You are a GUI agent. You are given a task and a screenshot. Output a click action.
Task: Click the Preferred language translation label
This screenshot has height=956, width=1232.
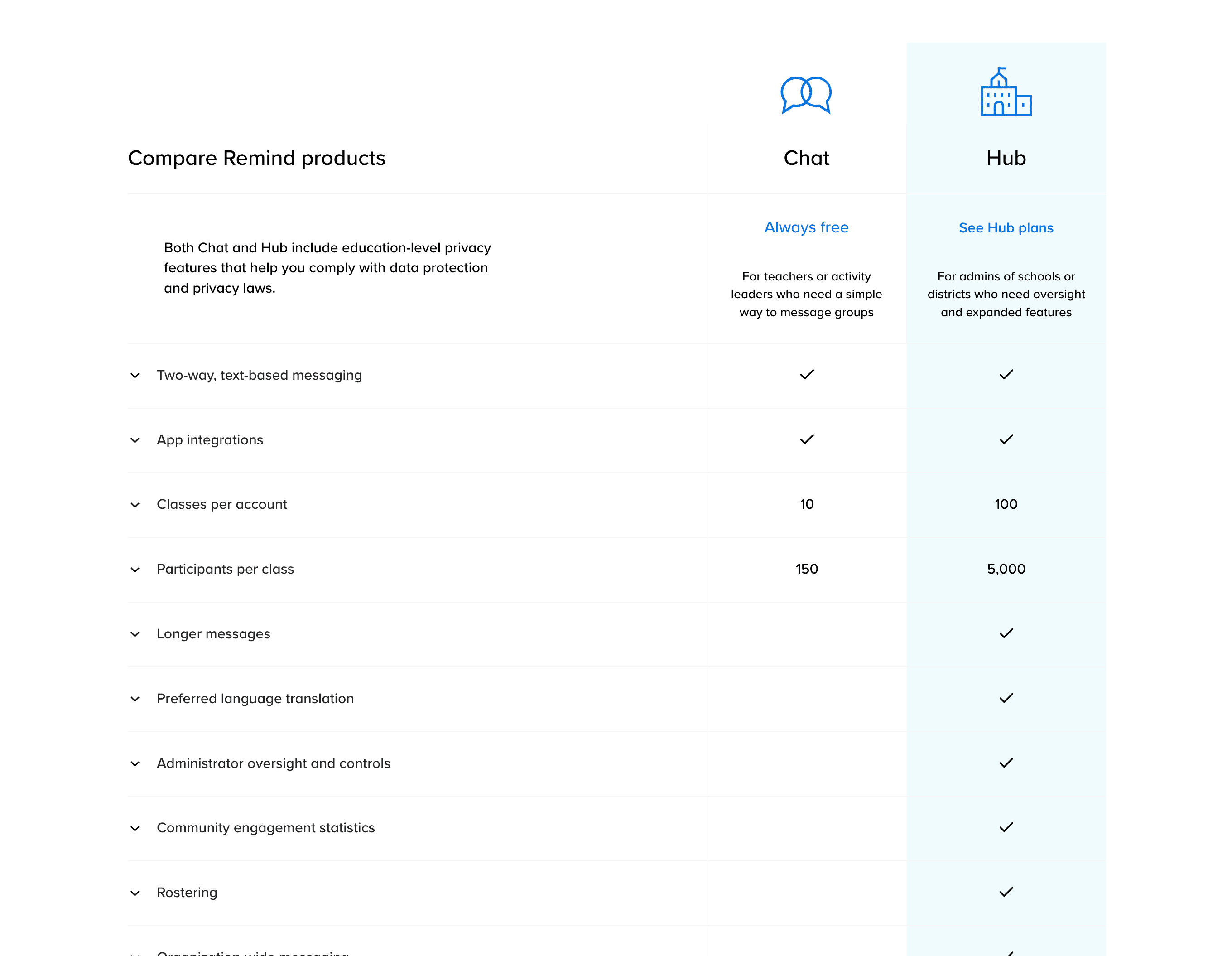tap(255, 699)
